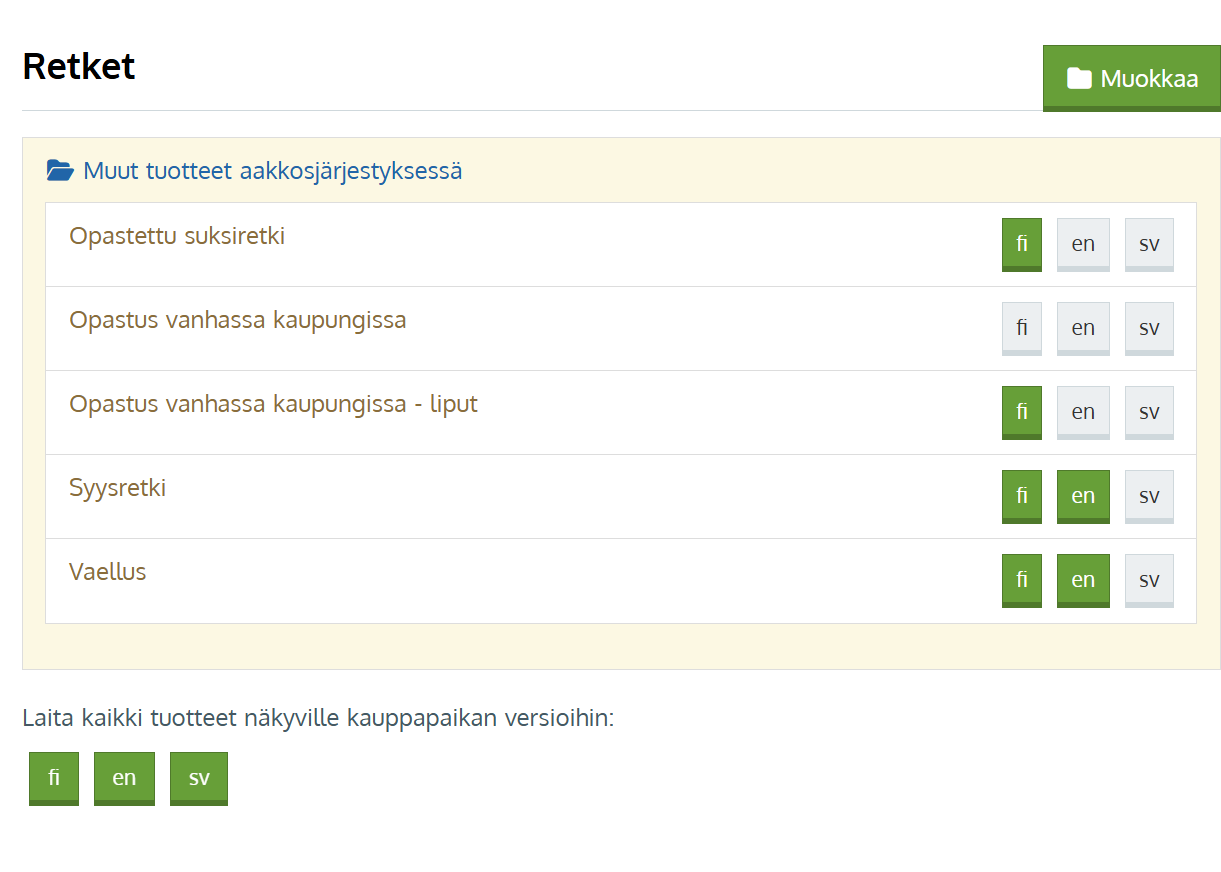This screenshot has height=872, width=1221.
Task: Enable sv version for Opastettu suksiretki
Action: coord(1149,244)
